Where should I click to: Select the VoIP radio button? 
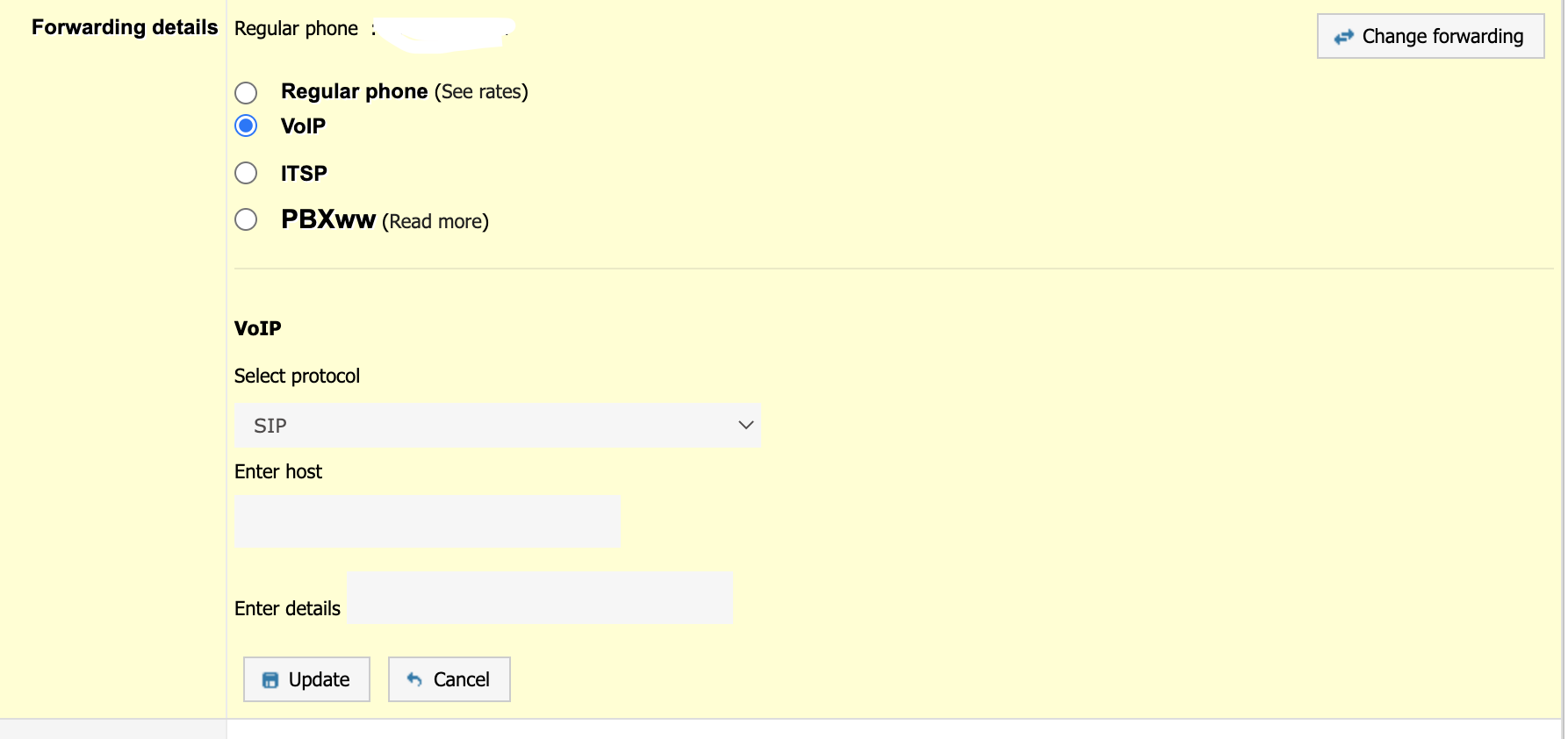(x=246, y=126)
